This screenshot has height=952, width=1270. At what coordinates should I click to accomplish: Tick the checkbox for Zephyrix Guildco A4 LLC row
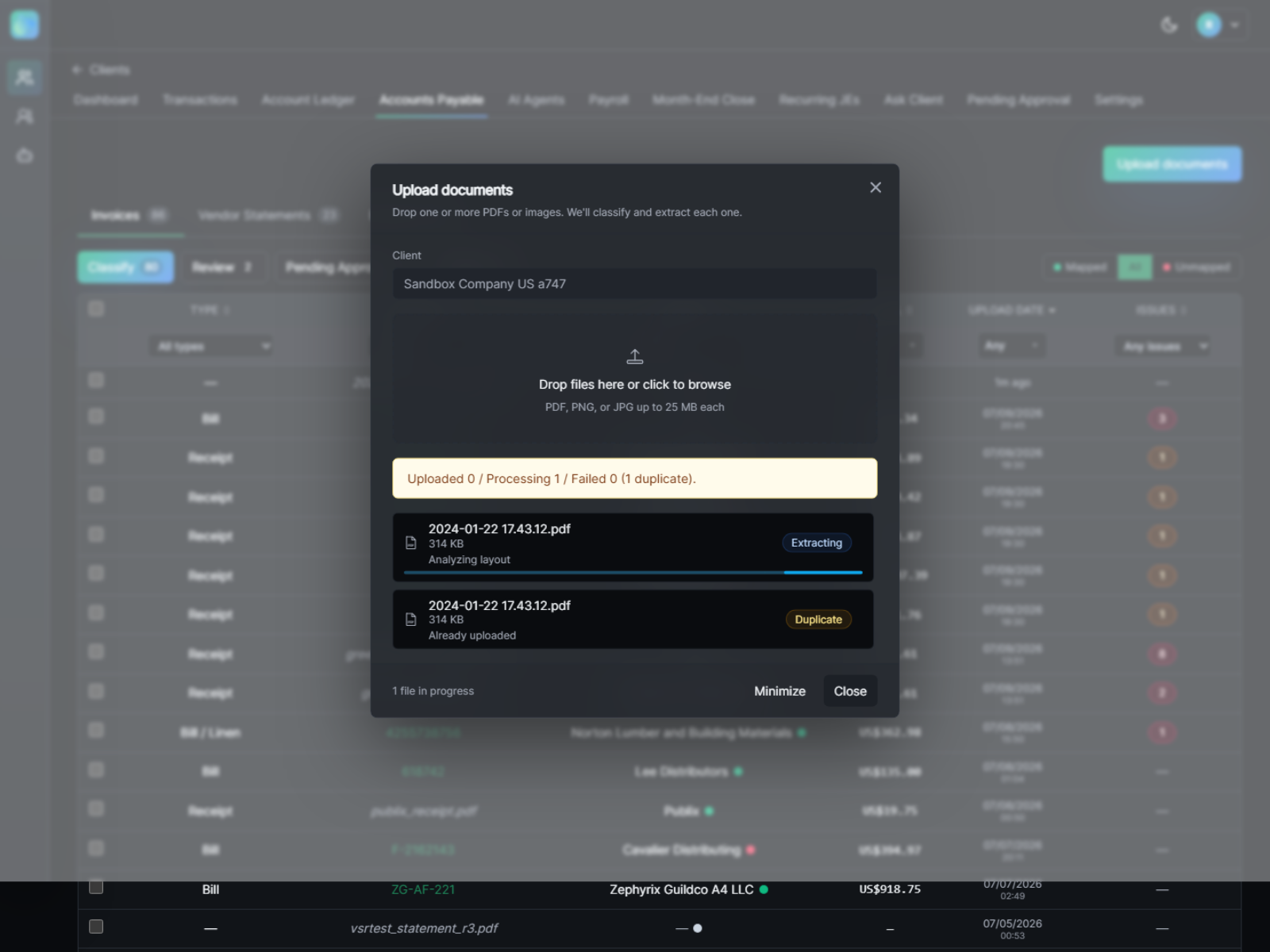[96, 887]
